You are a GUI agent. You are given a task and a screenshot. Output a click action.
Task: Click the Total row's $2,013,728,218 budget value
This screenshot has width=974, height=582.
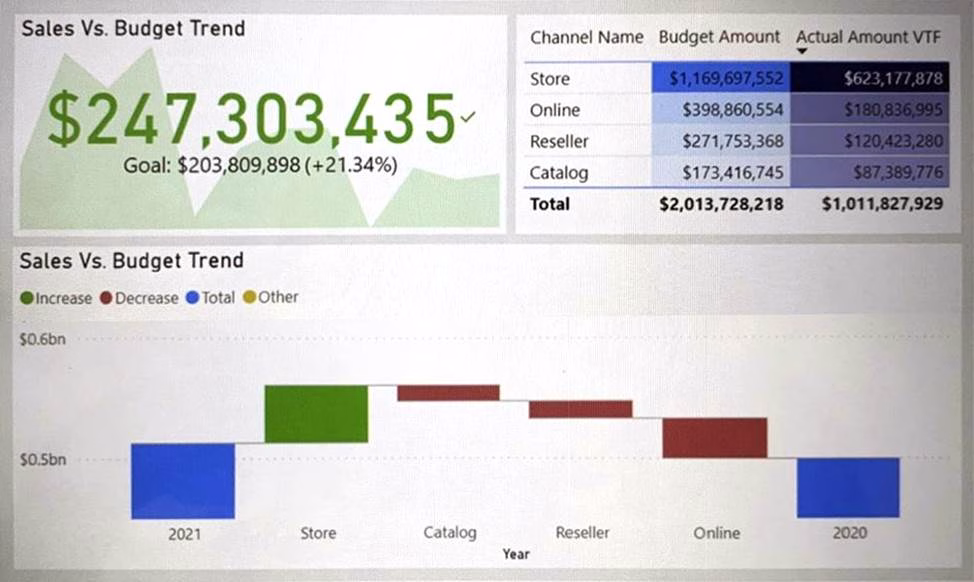coord(721,204)
